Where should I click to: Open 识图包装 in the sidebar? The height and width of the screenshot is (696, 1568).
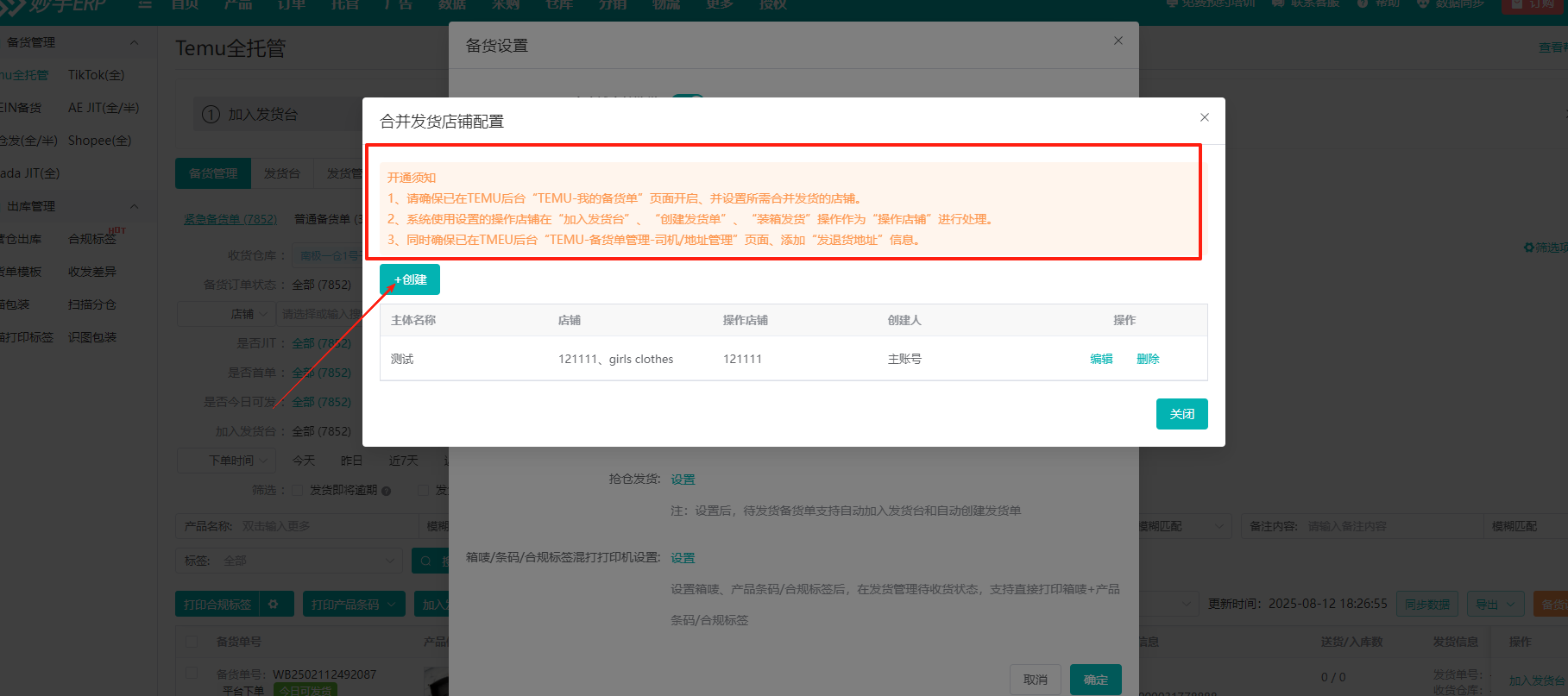coord(92,337)
